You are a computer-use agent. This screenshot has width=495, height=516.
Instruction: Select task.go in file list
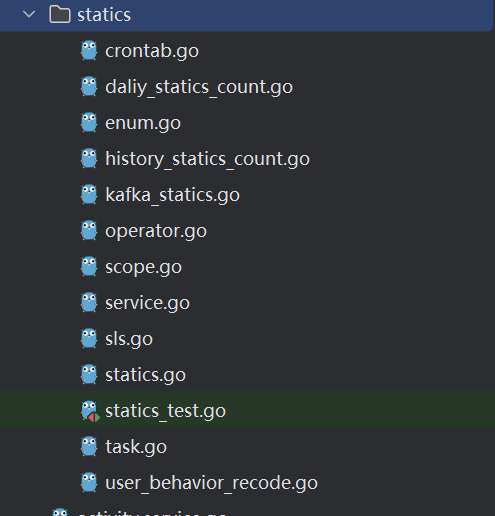[136, 447]
